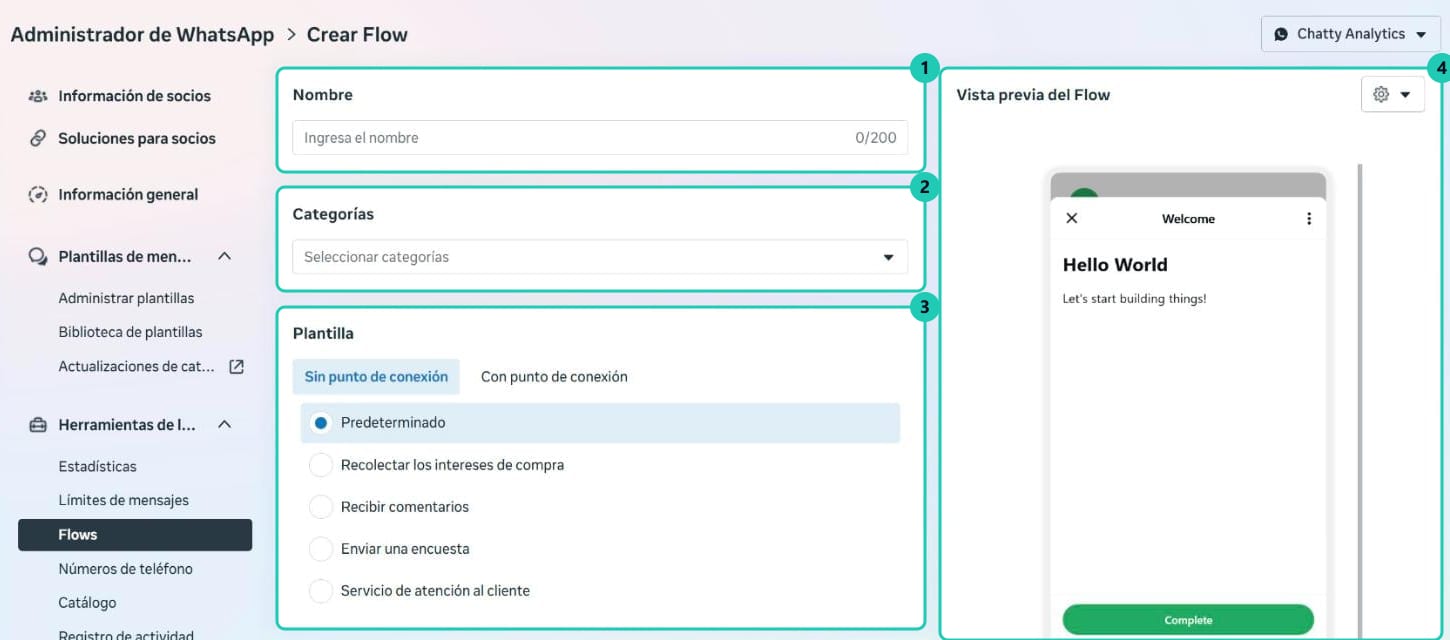
Task: Go to Información general
Action: pos(128,194)
